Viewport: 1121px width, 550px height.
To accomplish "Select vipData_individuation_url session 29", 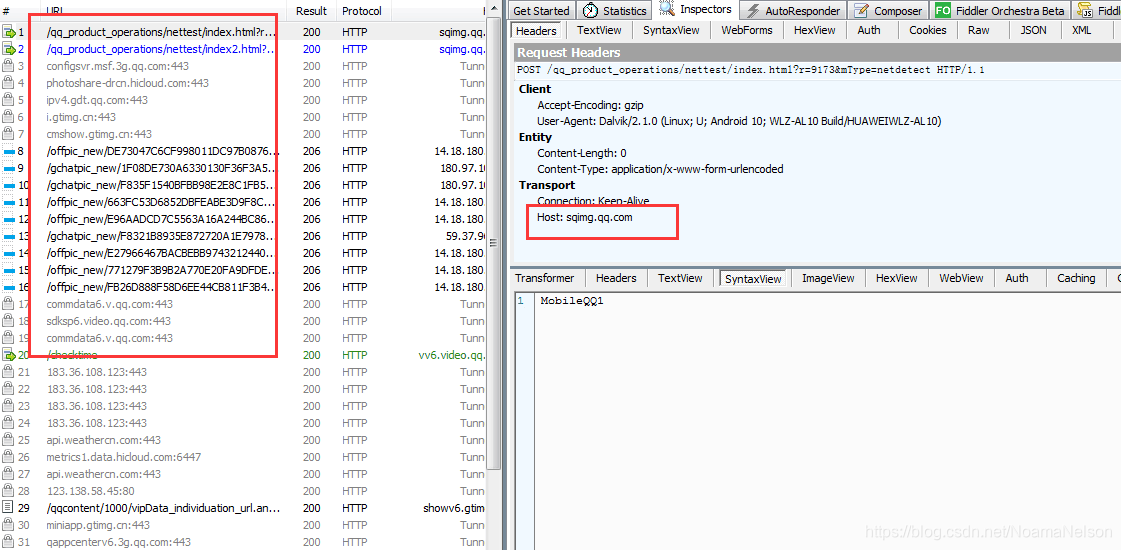I will (x=243, y=509).
